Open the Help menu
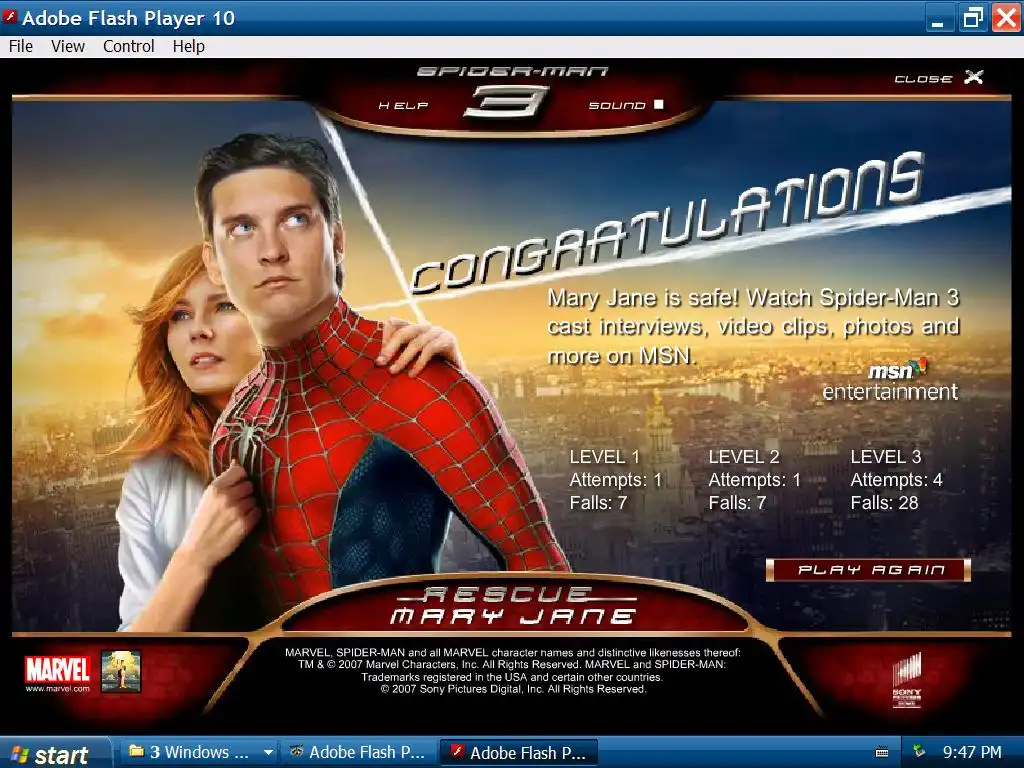Viewport: 1024px width, 768px height. click(189, 46)
